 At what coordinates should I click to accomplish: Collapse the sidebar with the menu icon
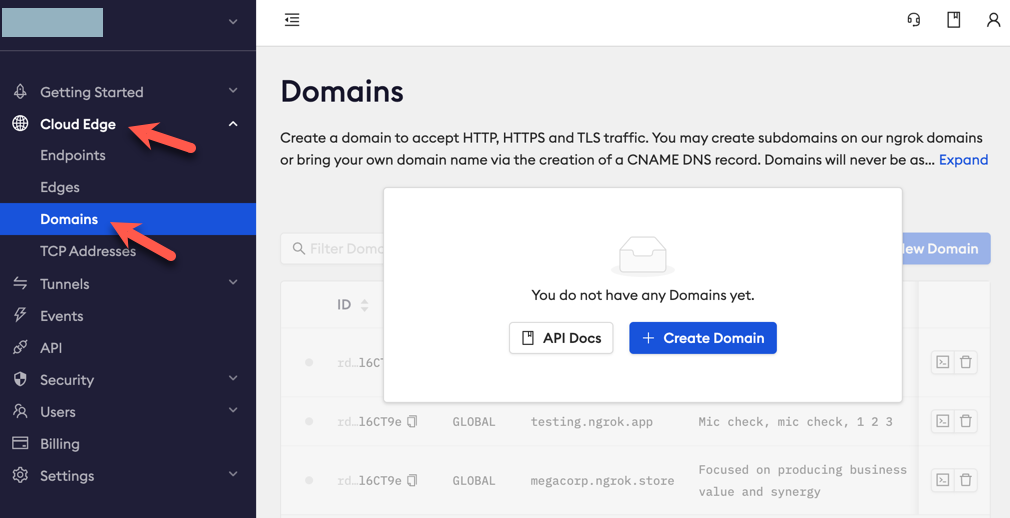[292, 20]
